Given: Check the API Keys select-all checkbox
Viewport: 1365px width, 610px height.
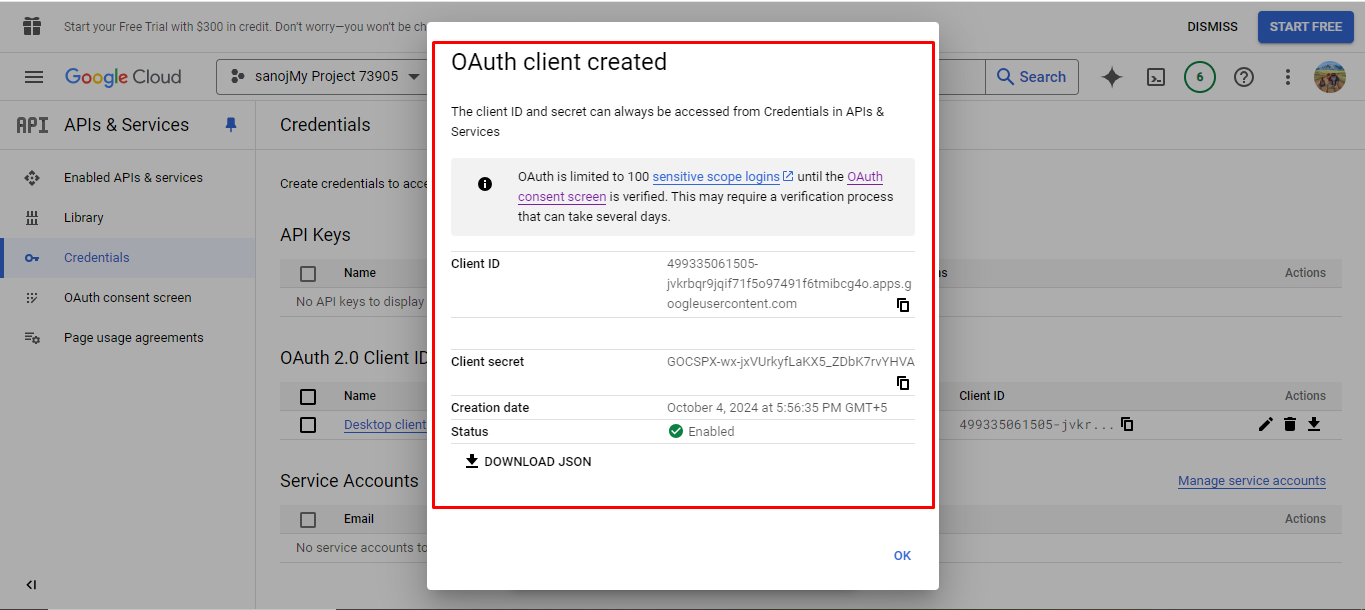Looking at the screenshot, I should [308, 273].
